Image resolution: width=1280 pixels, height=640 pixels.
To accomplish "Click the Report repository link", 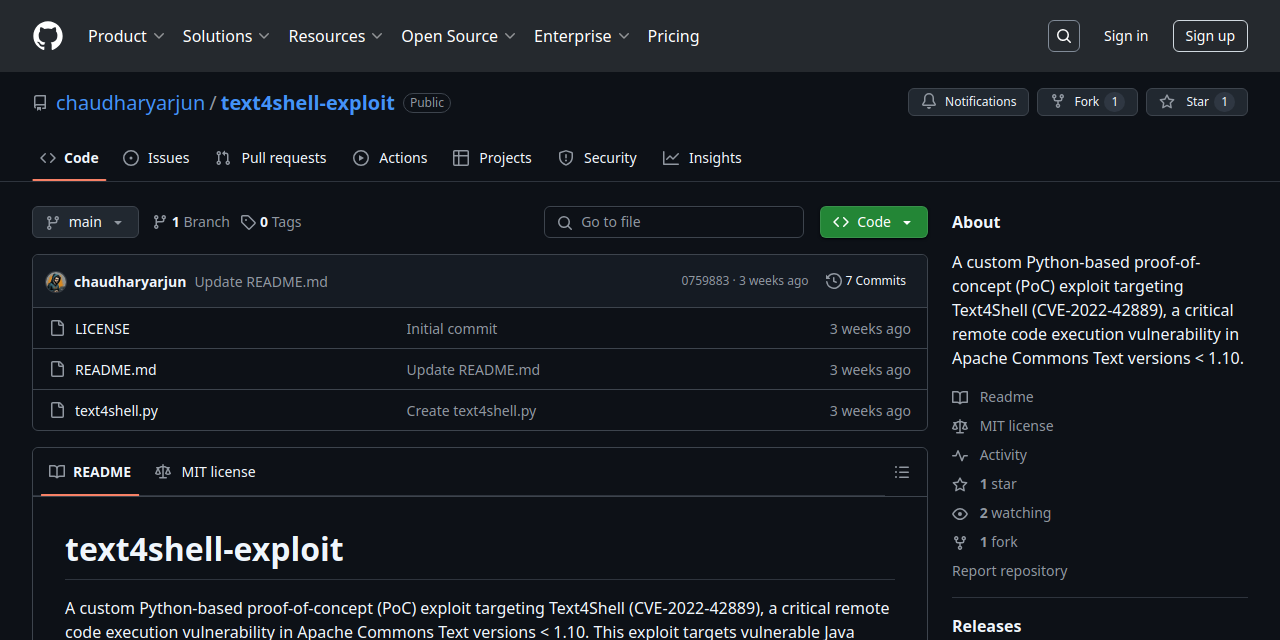I will click(x=1010, y=571).
